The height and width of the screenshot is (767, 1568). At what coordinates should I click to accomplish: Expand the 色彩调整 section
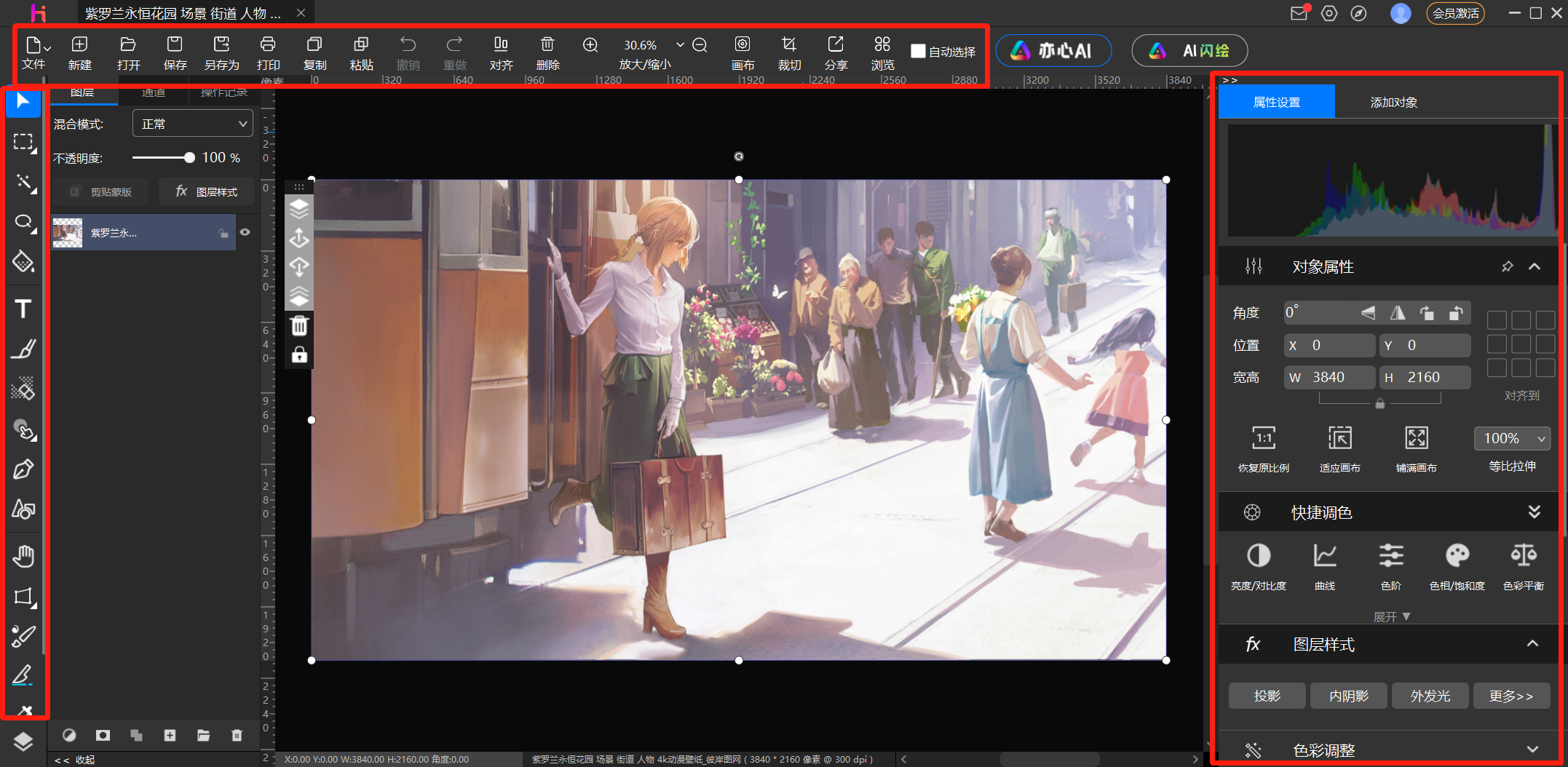click(x=1532, y=750)
